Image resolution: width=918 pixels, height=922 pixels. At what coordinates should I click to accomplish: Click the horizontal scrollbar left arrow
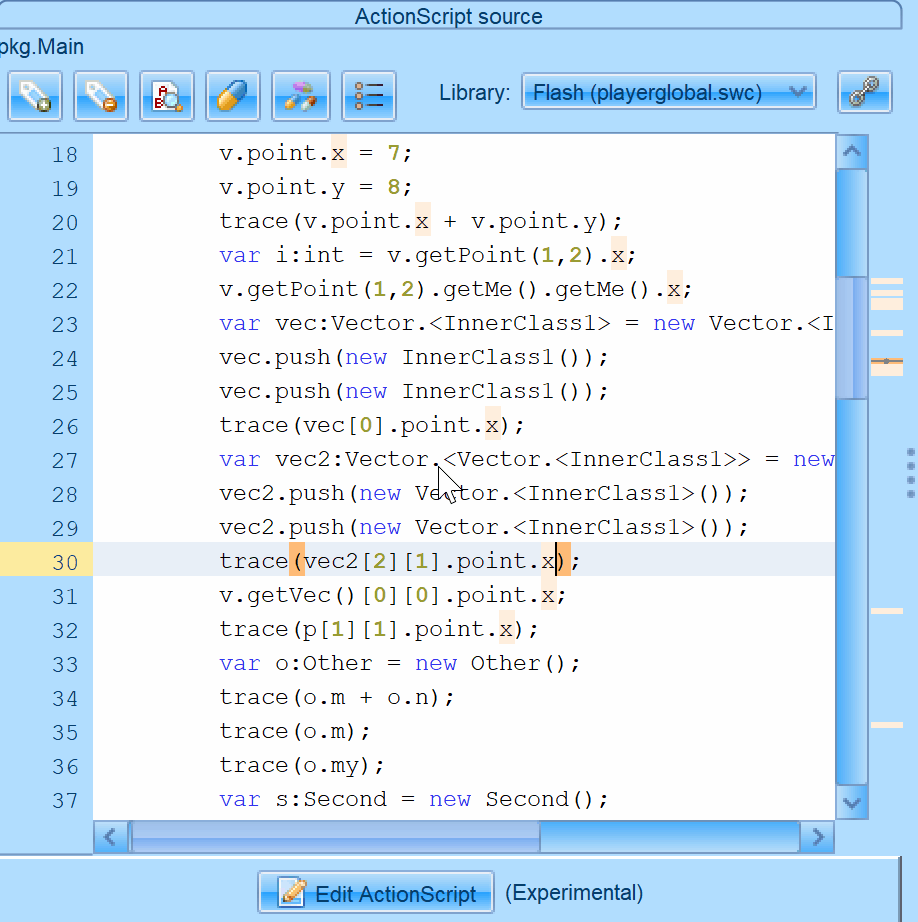(110, 837)
